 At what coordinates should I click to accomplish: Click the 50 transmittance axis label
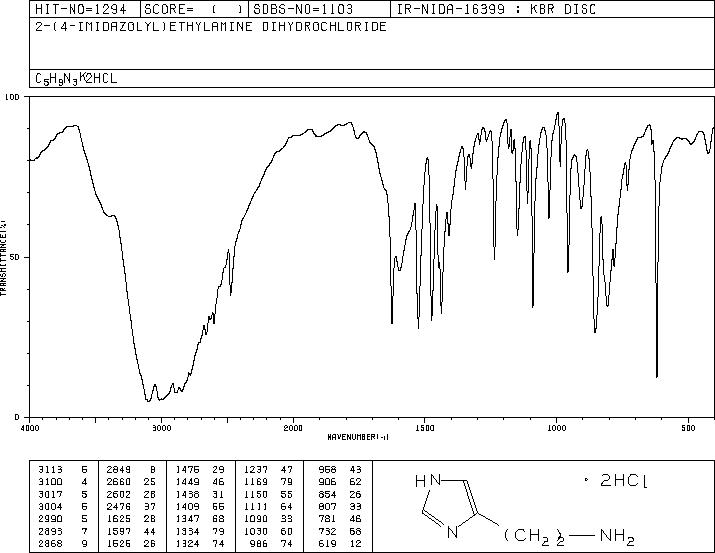[15, 257]
